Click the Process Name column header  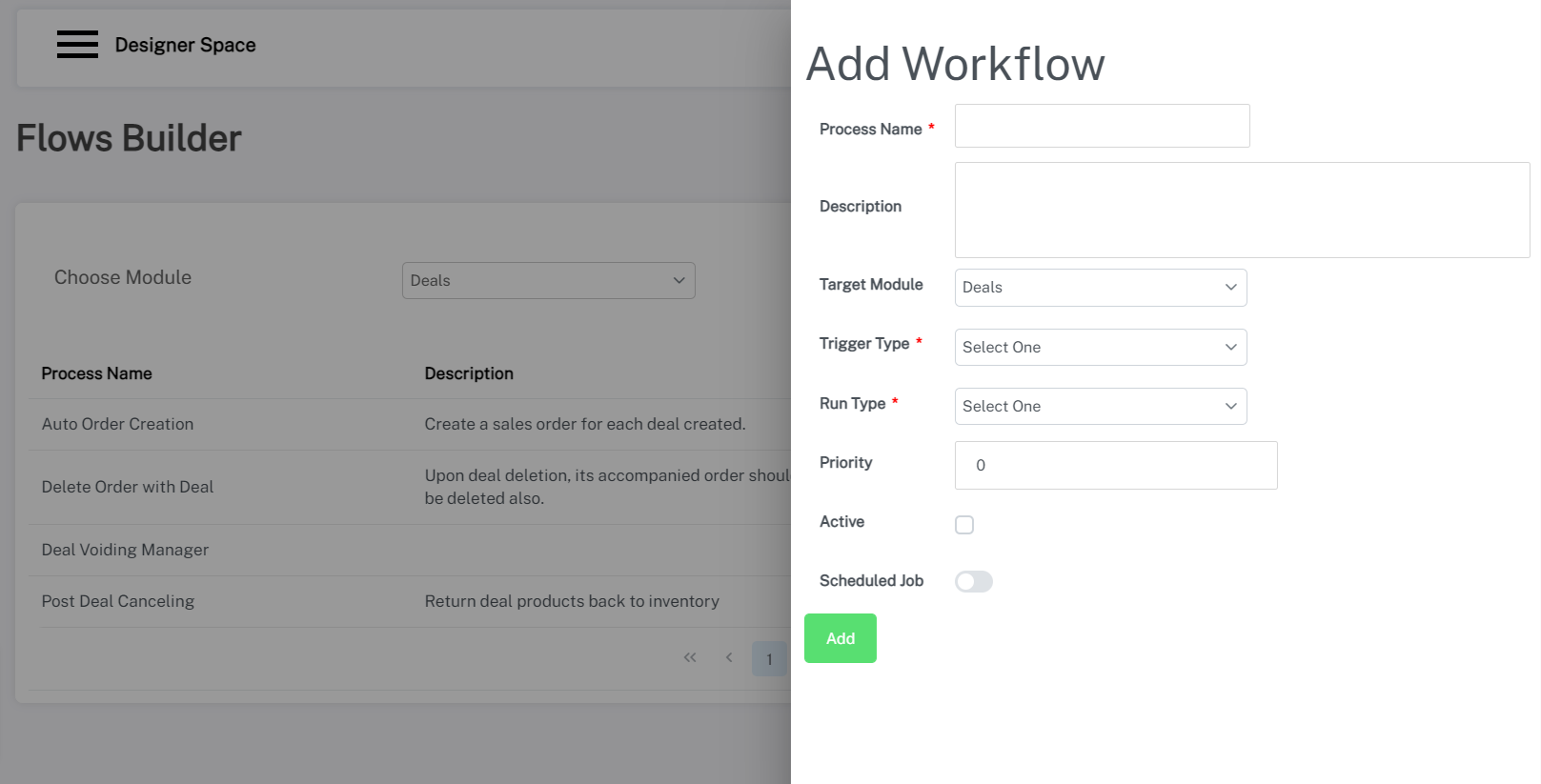(x=96, y=374)
